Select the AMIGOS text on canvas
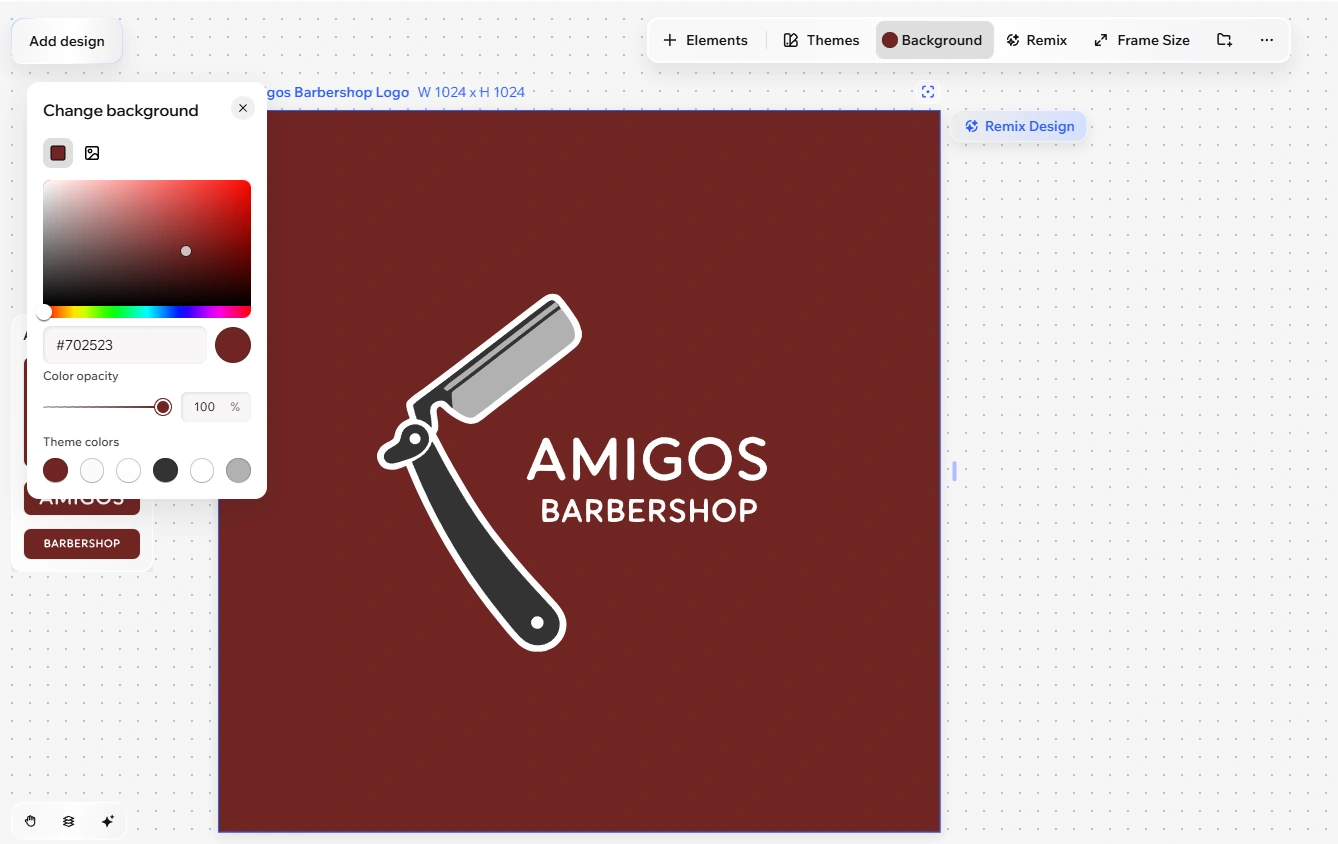This screenshot has height=844, width=1338. 647,460
